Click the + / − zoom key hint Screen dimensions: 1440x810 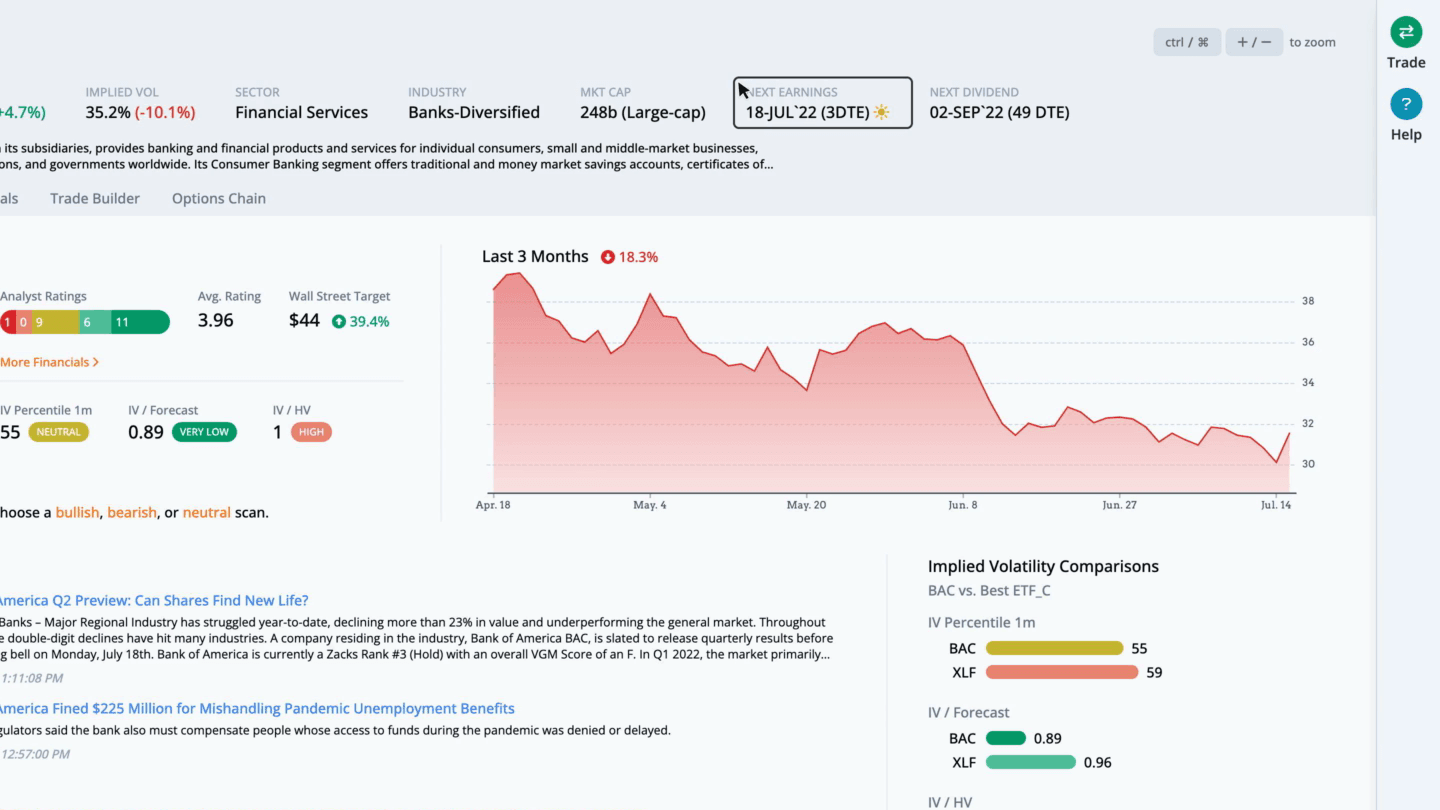tap(1254, 42)
